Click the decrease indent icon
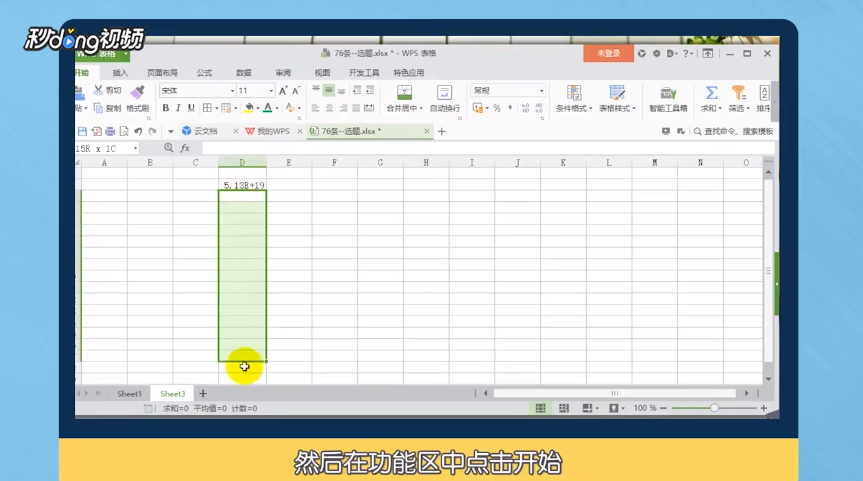The height and width of the screenshot is (481, 863). (x=357, y=90)
